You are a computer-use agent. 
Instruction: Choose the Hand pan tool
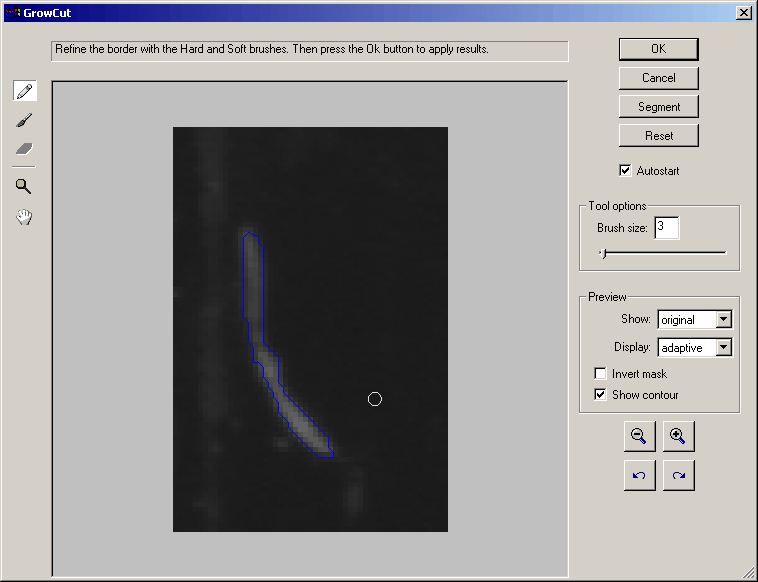[24, 217]
